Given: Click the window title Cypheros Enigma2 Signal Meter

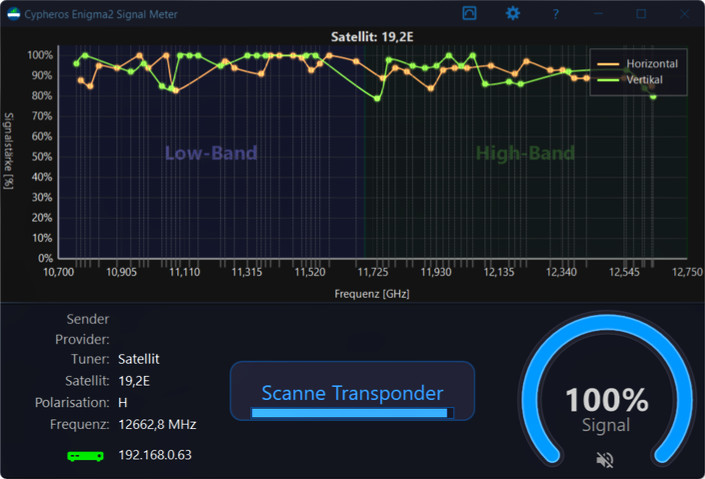Looking at the screenshot, I should pos(101,14).
